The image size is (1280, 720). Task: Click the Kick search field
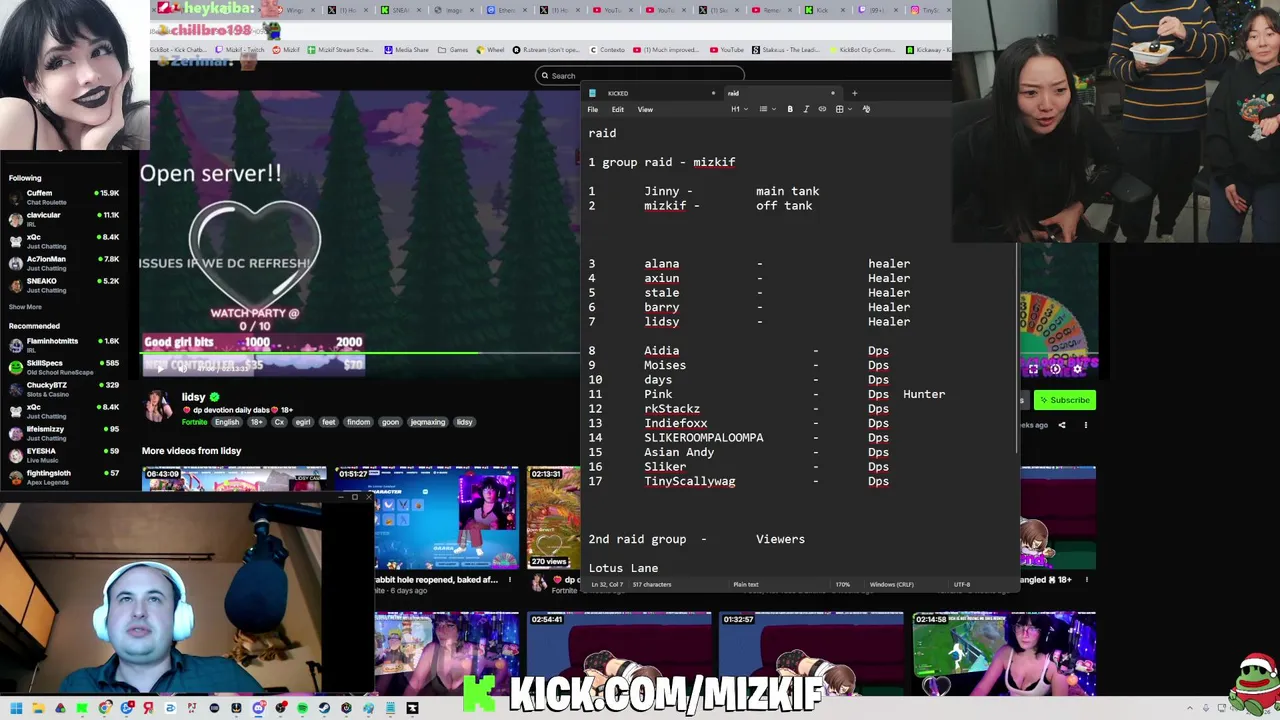(x=640, y=76)
